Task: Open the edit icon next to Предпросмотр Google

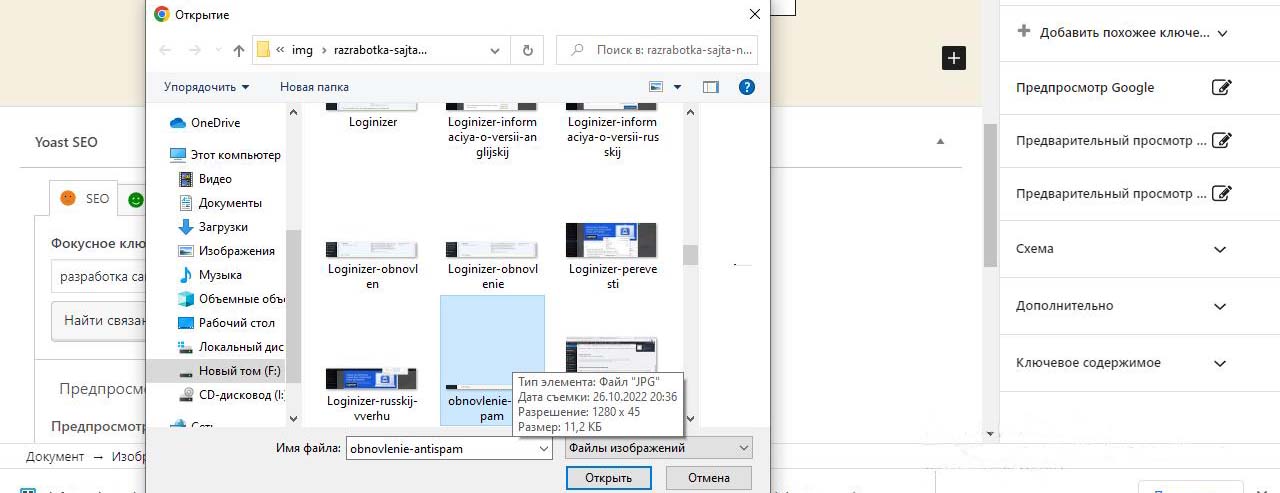Action: pos(1221,87)
